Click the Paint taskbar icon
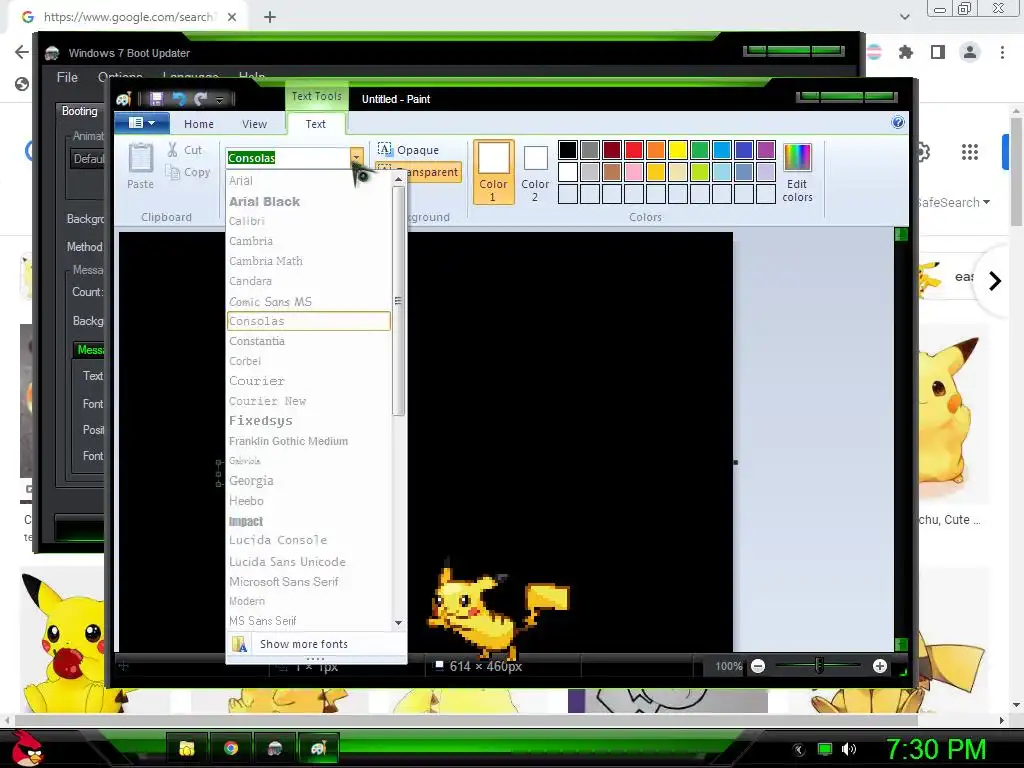Screen dimensions: 1024x768 (x=318, y=748)
